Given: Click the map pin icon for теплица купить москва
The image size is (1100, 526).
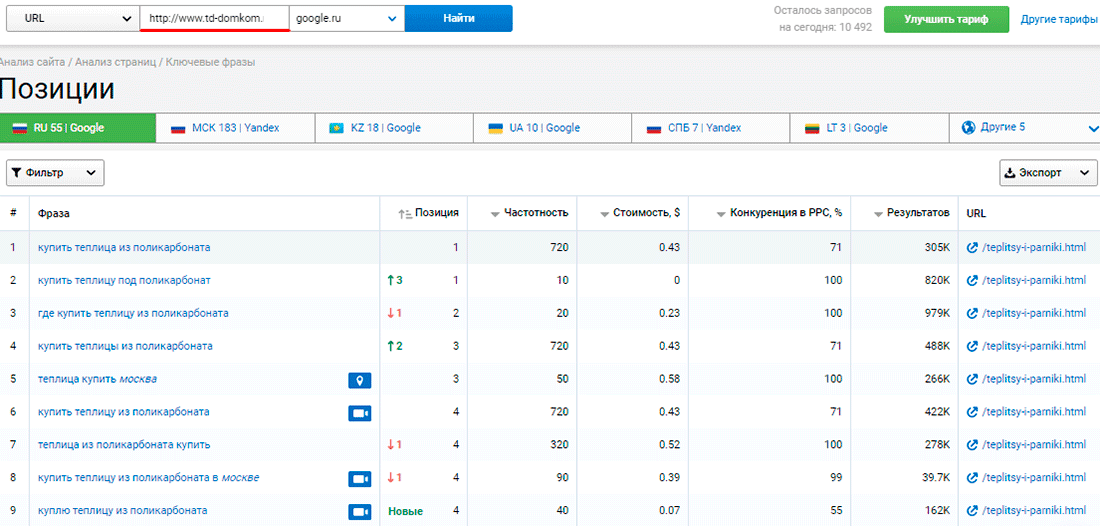Looking at the screenshot, I should coord(359,380).
